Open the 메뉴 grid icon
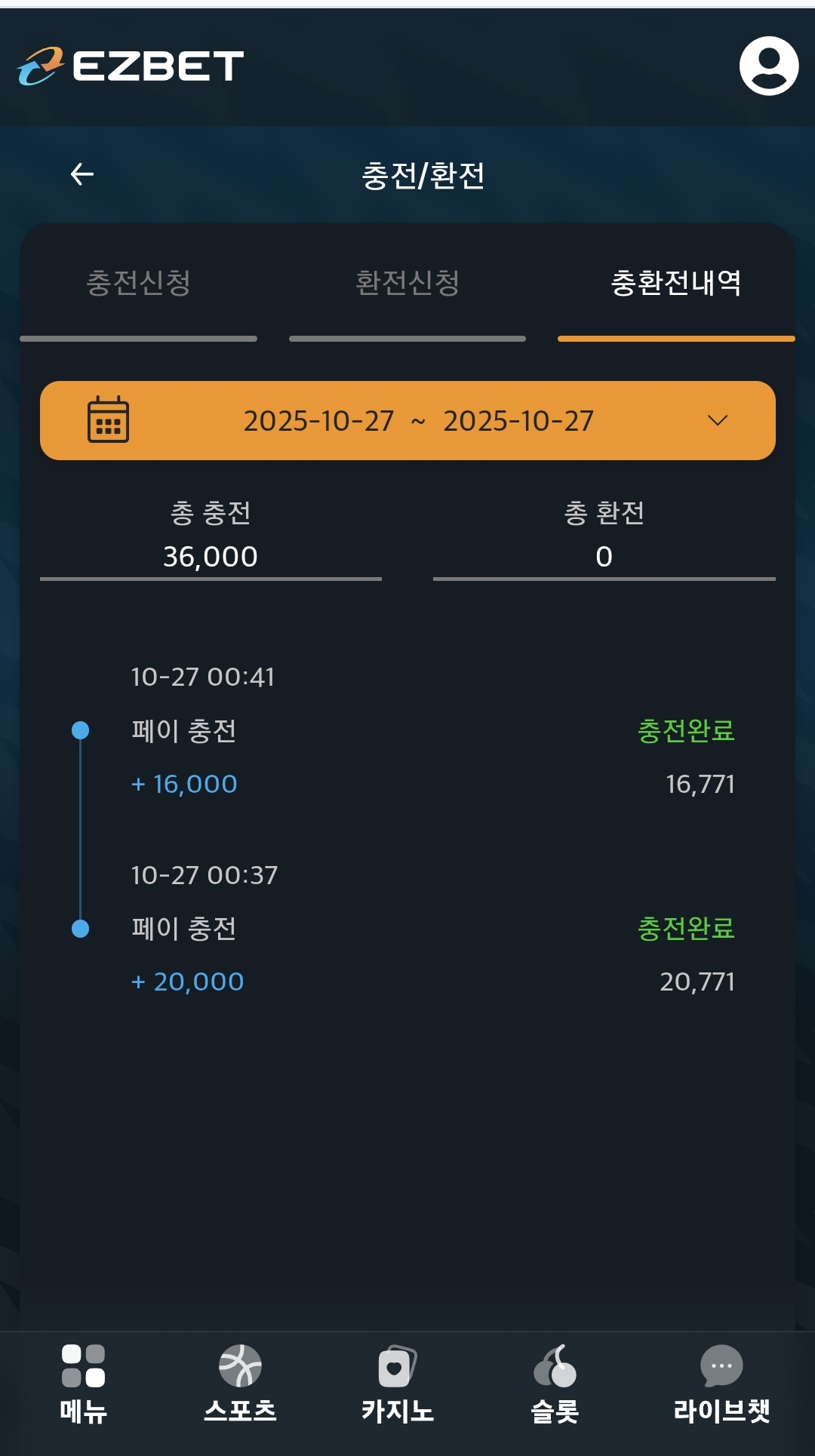The image size is (815, 1456). tap(83, 1366)
